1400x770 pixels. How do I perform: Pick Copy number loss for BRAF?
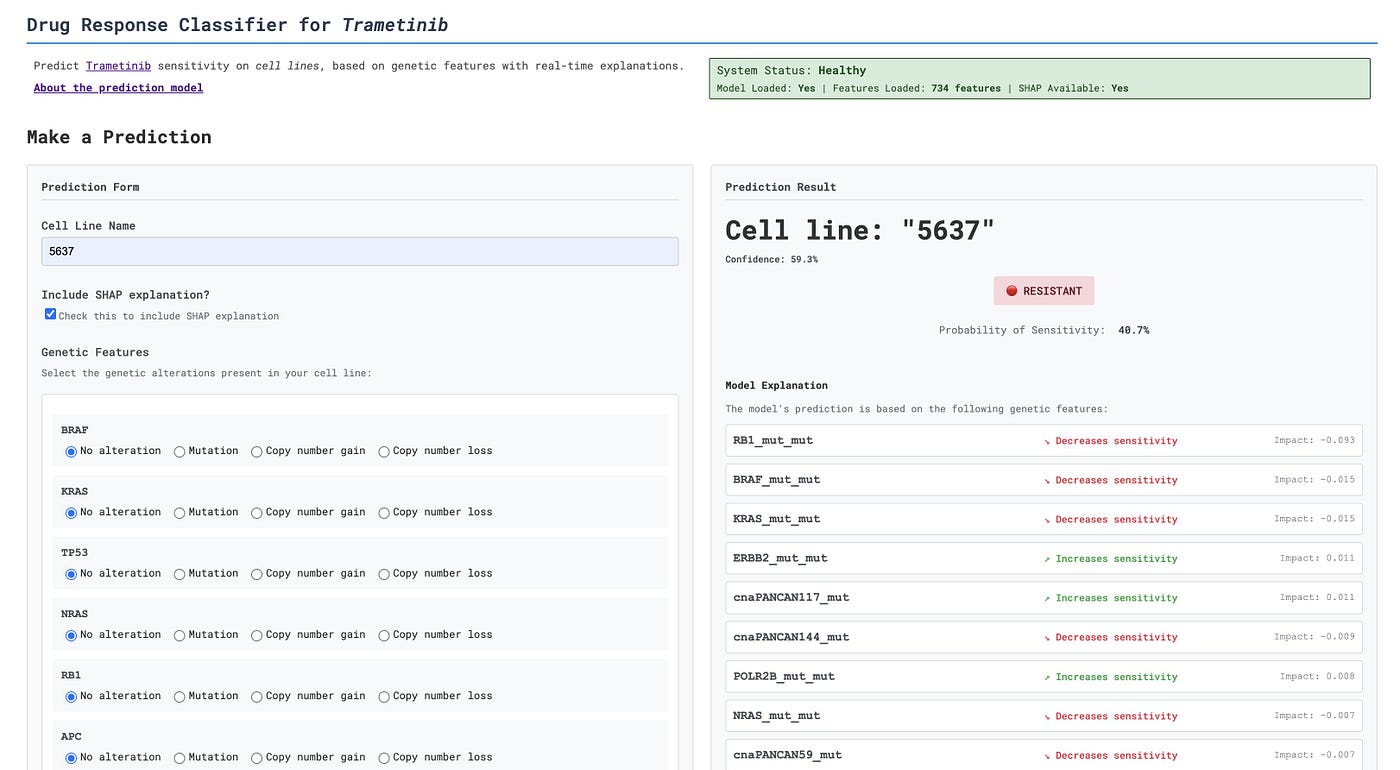(x=384, y=452)
